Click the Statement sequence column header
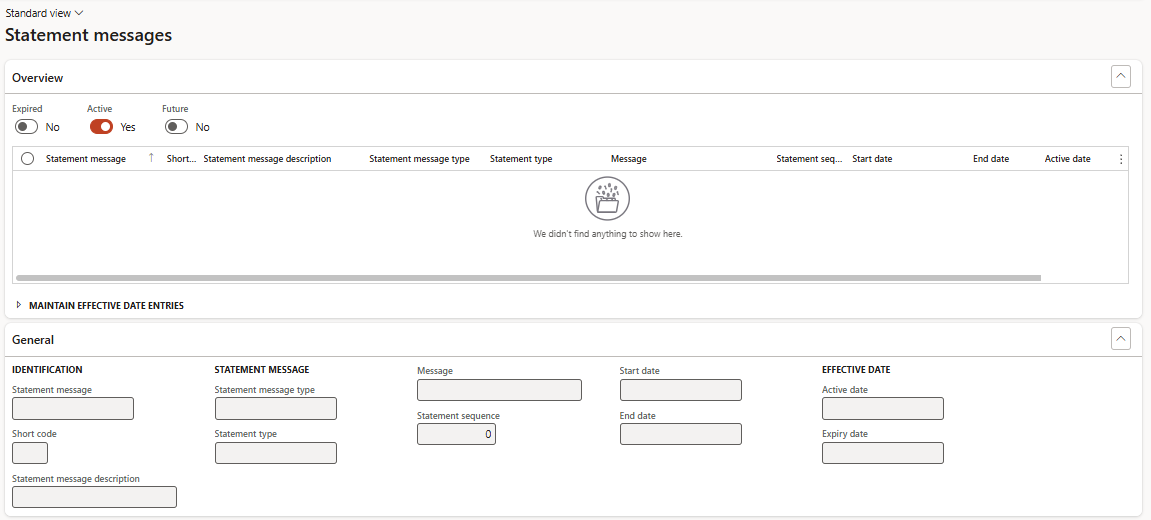 click(x=809, y=159)
